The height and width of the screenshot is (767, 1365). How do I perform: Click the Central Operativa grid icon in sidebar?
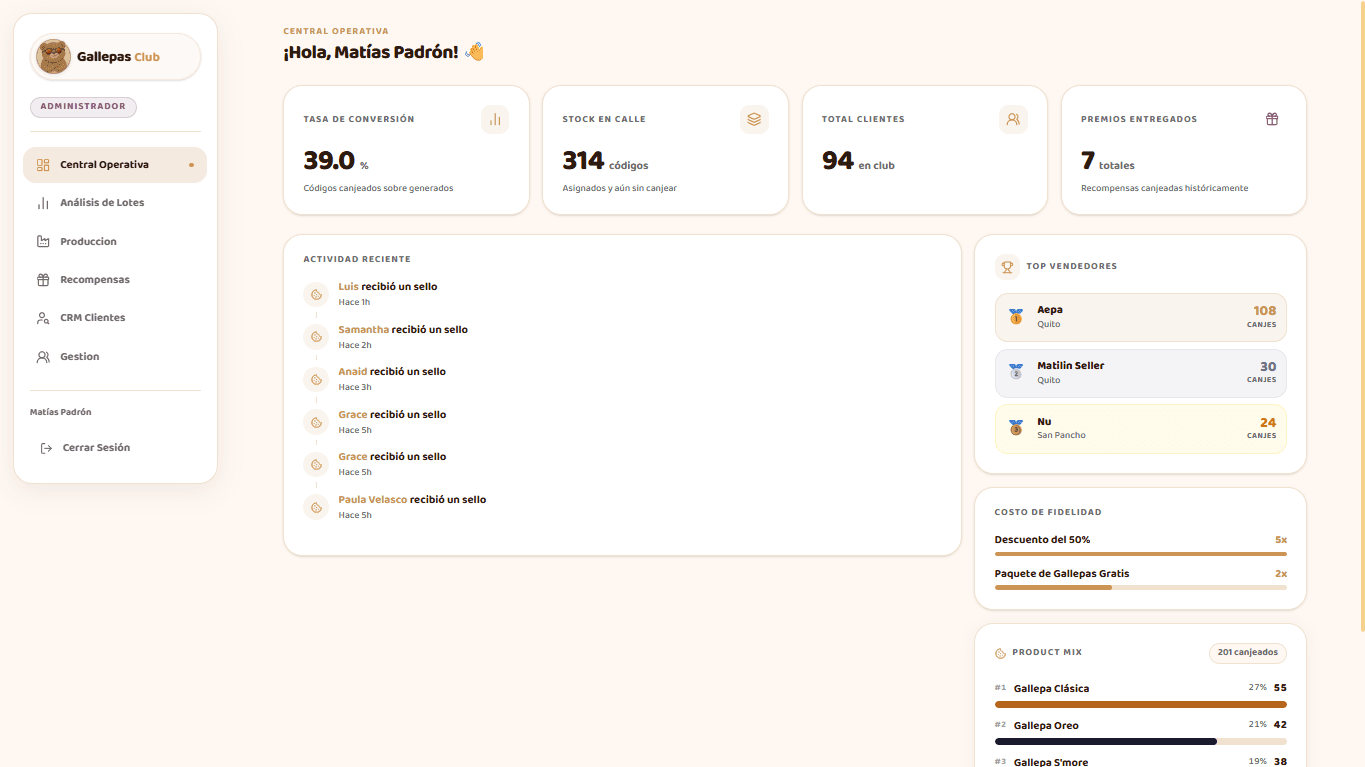(43, 165)
